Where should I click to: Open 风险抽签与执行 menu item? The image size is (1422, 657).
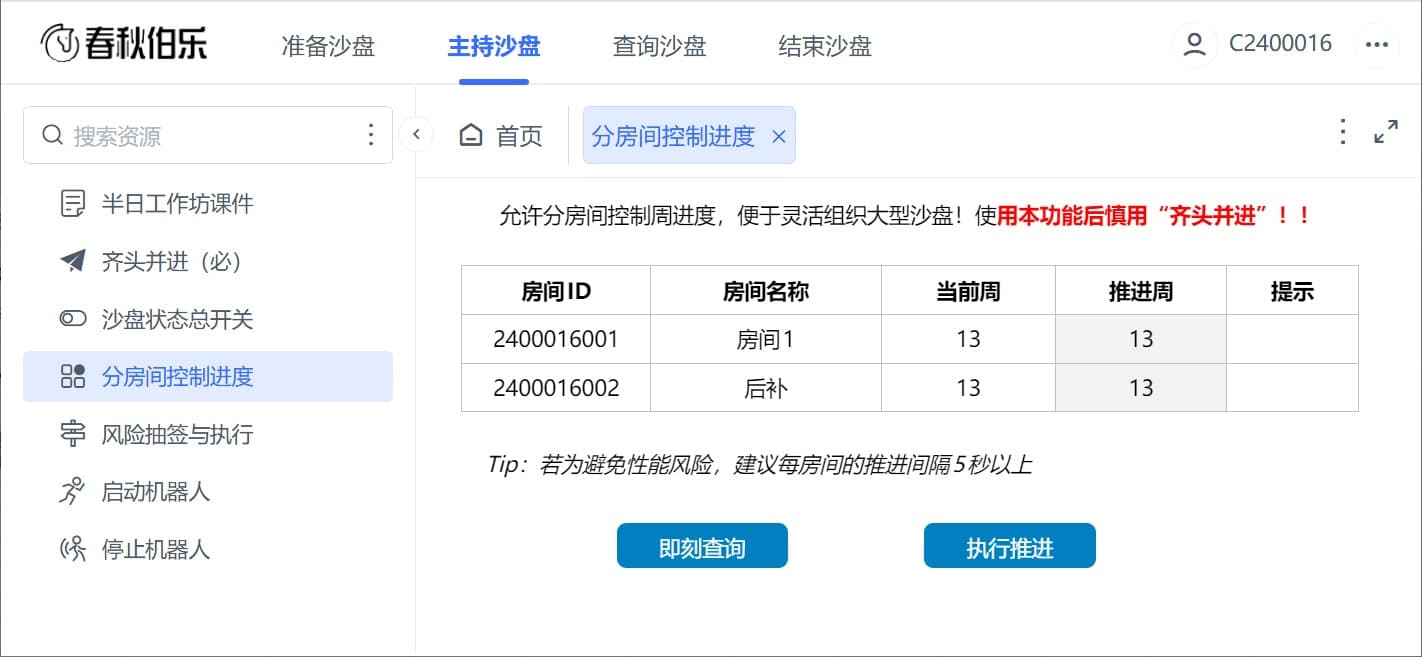(x=208, y=434)
